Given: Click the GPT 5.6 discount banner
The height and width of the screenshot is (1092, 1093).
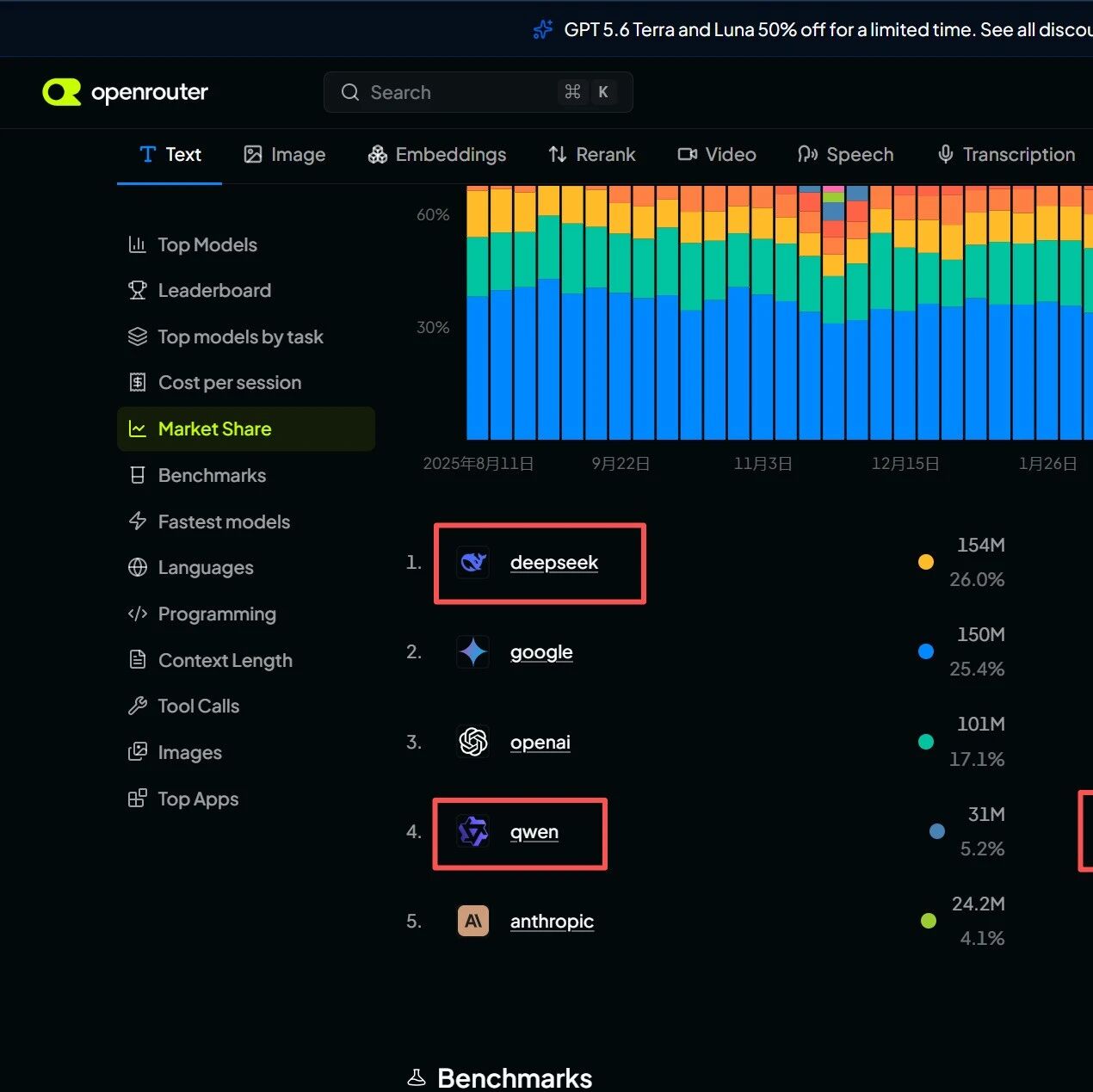Looking at the screenshot, I should click(x=812, y=30).
